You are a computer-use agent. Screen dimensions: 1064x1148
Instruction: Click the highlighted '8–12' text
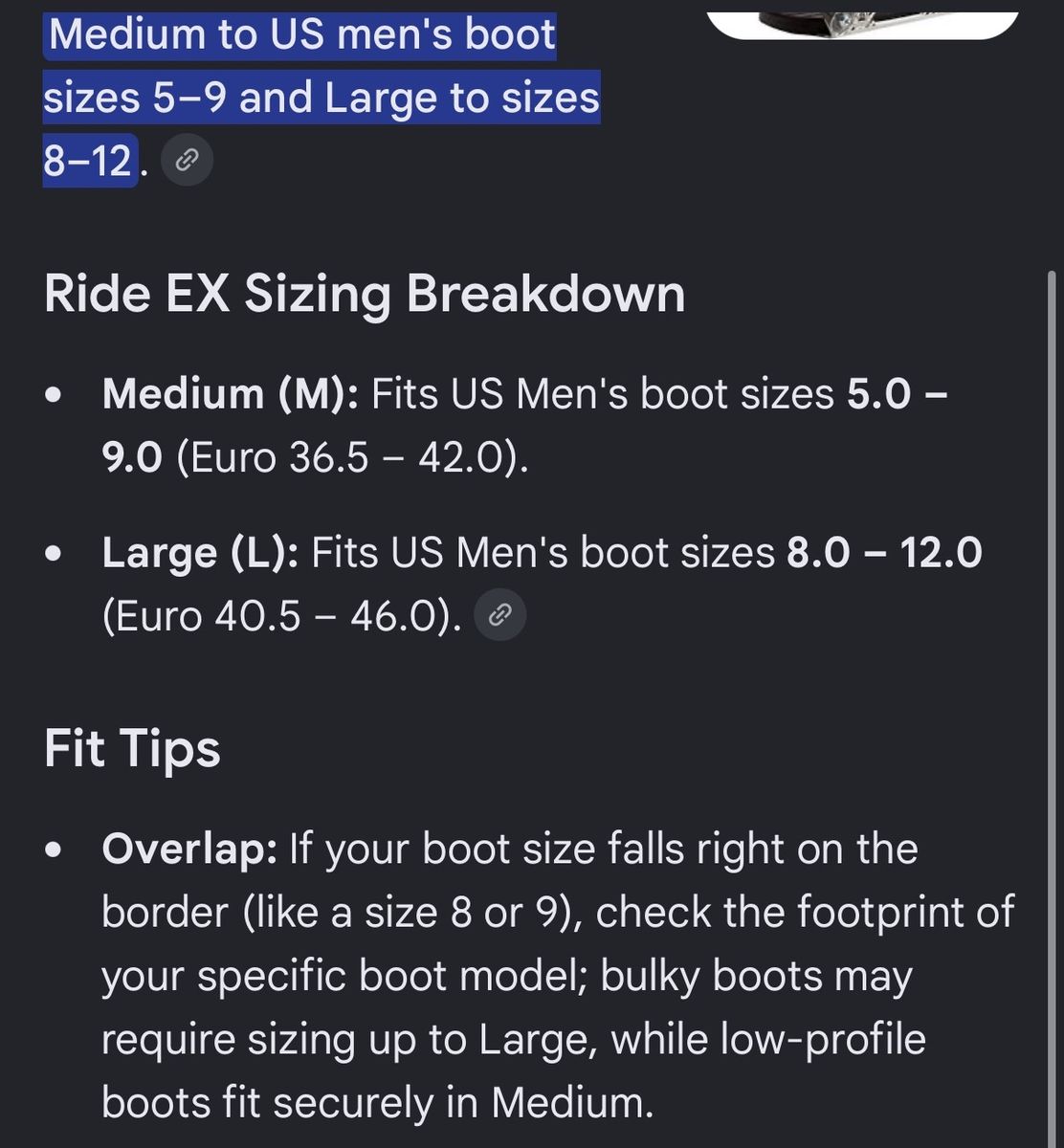coord(89,161)
